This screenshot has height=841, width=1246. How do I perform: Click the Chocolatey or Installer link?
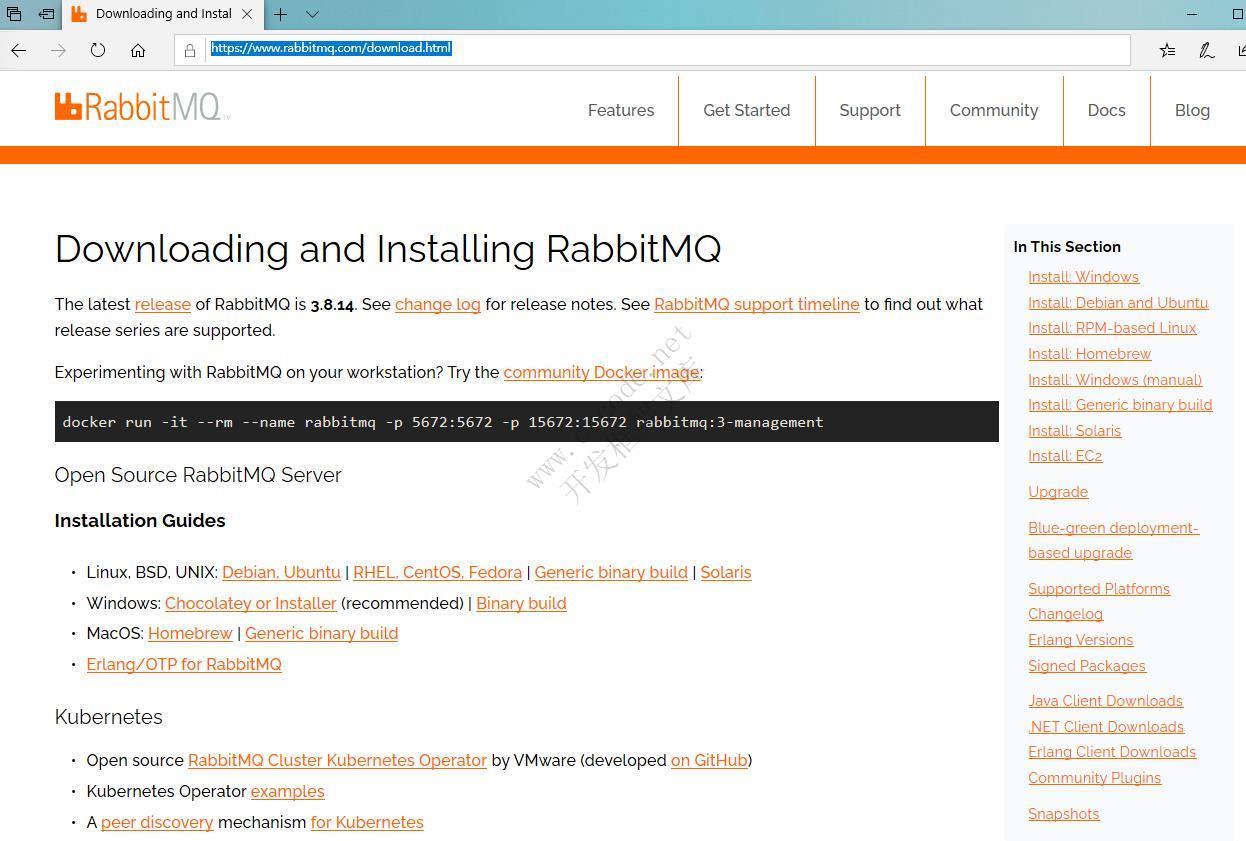click(250, 603)
